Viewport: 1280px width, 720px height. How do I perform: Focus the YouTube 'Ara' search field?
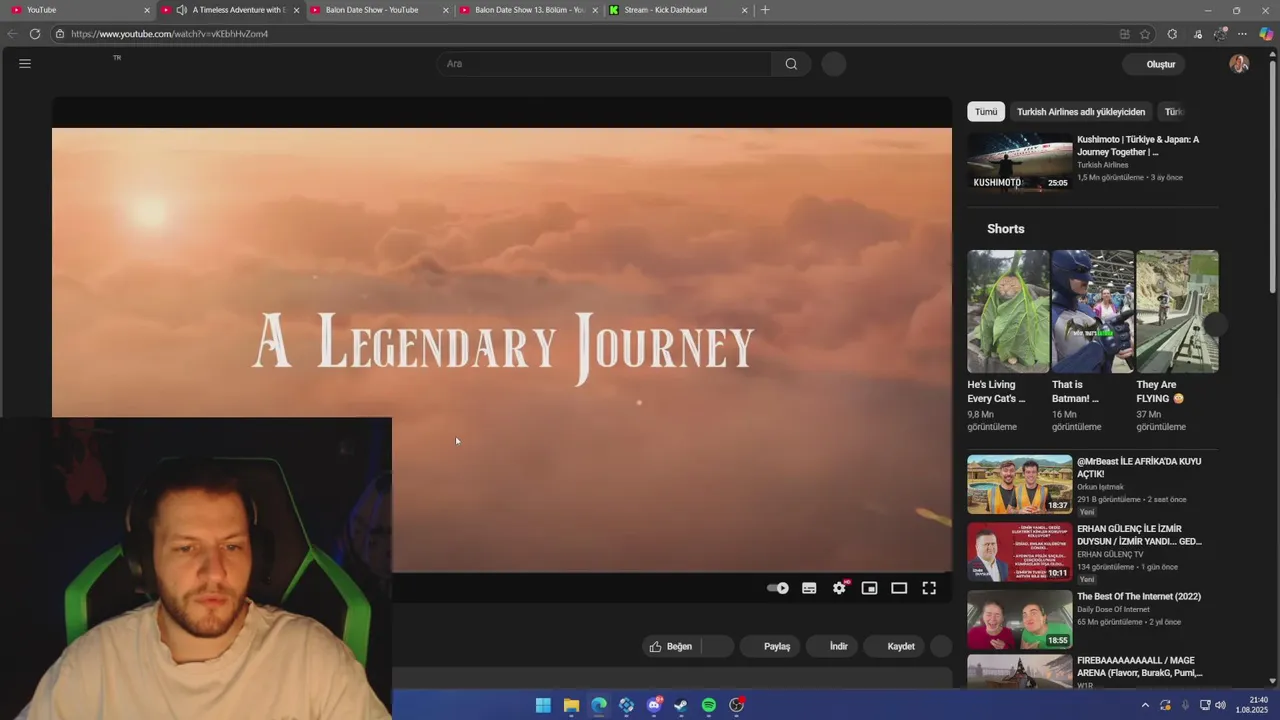tap(603, 64)
